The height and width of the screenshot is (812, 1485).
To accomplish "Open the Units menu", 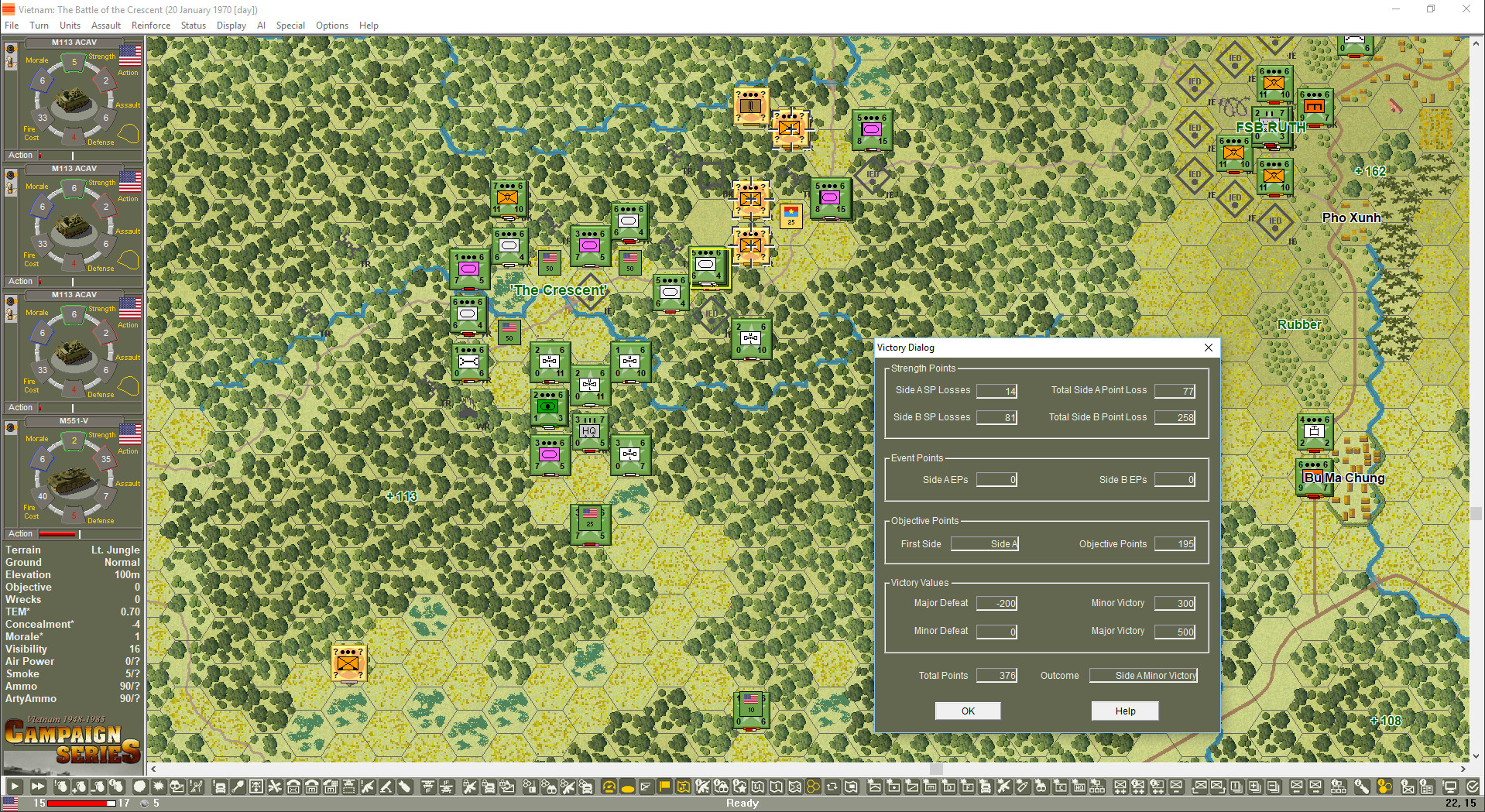I will point(70,26).
